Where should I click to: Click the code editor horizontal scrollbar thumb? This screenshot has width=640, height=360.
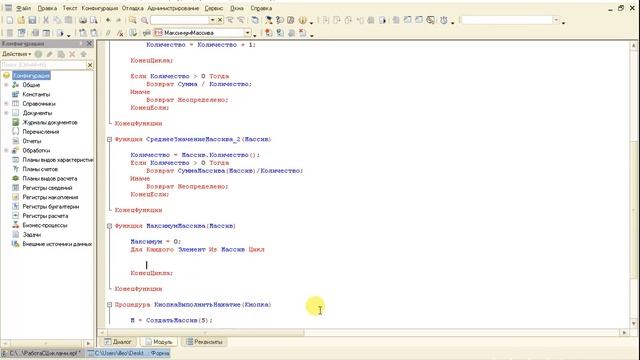pos(206,333)
